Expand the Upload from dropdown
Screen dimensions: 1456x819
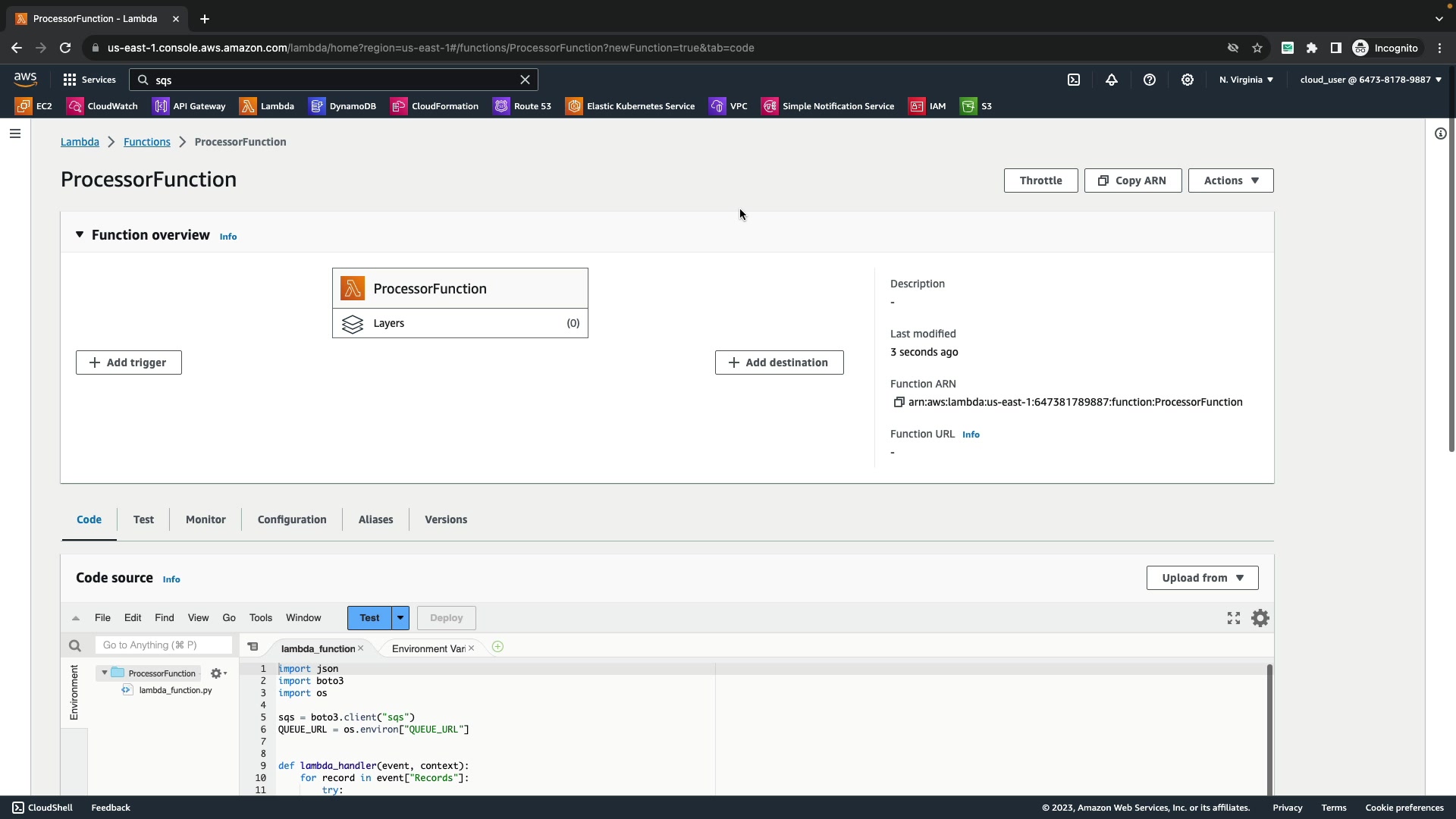pyautogui.click(x=1202, y=578)
